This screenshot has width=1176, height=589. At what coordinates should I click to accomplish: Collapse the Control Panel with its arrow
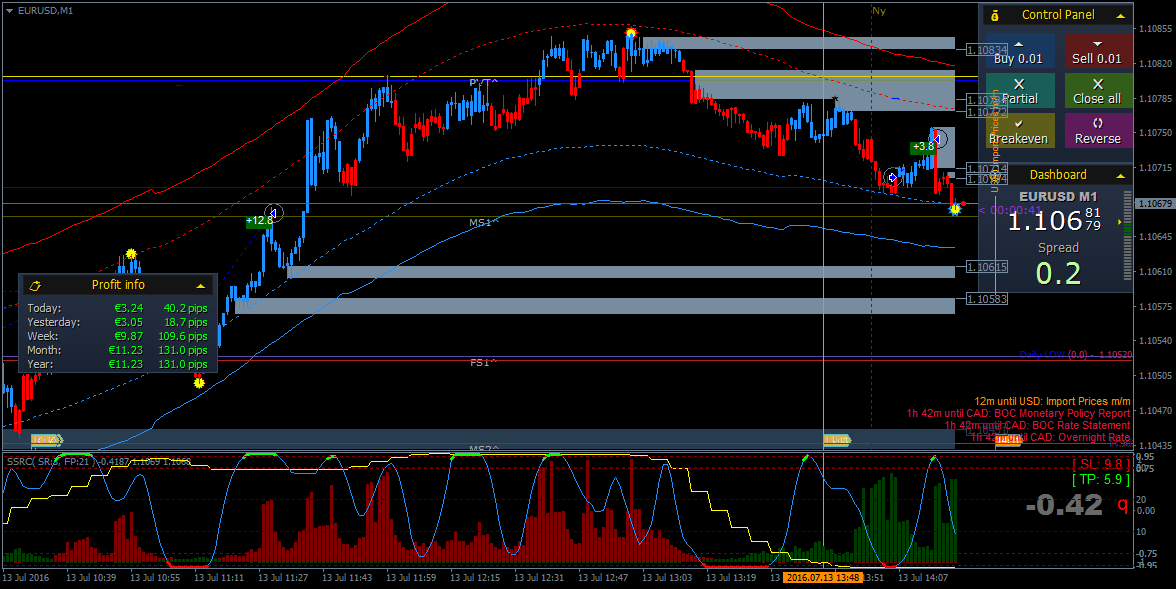pyautogui.click(x=1120, y=15)
